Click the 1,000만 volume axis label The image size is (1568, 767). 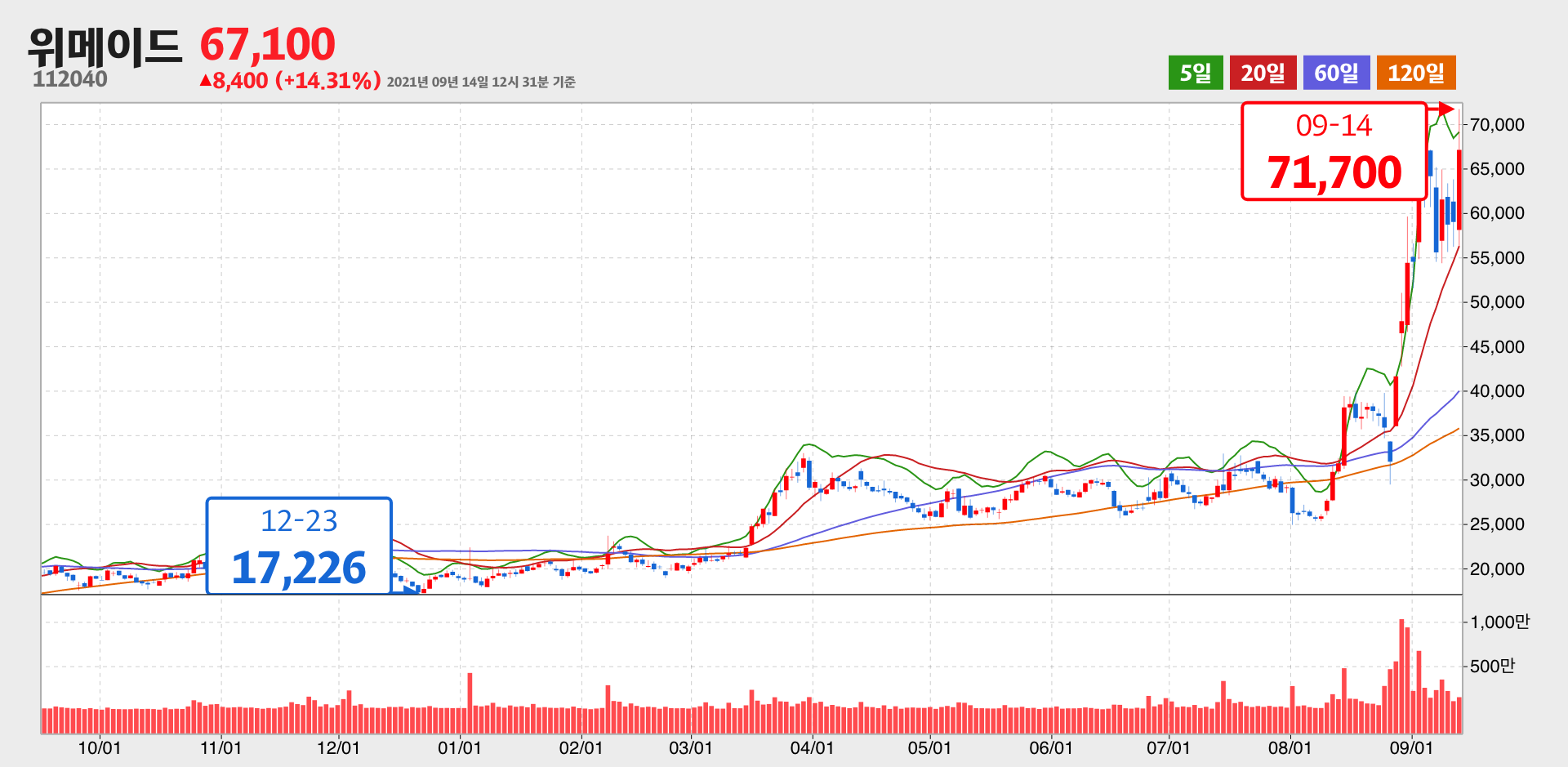click(x=1499, y=622)
